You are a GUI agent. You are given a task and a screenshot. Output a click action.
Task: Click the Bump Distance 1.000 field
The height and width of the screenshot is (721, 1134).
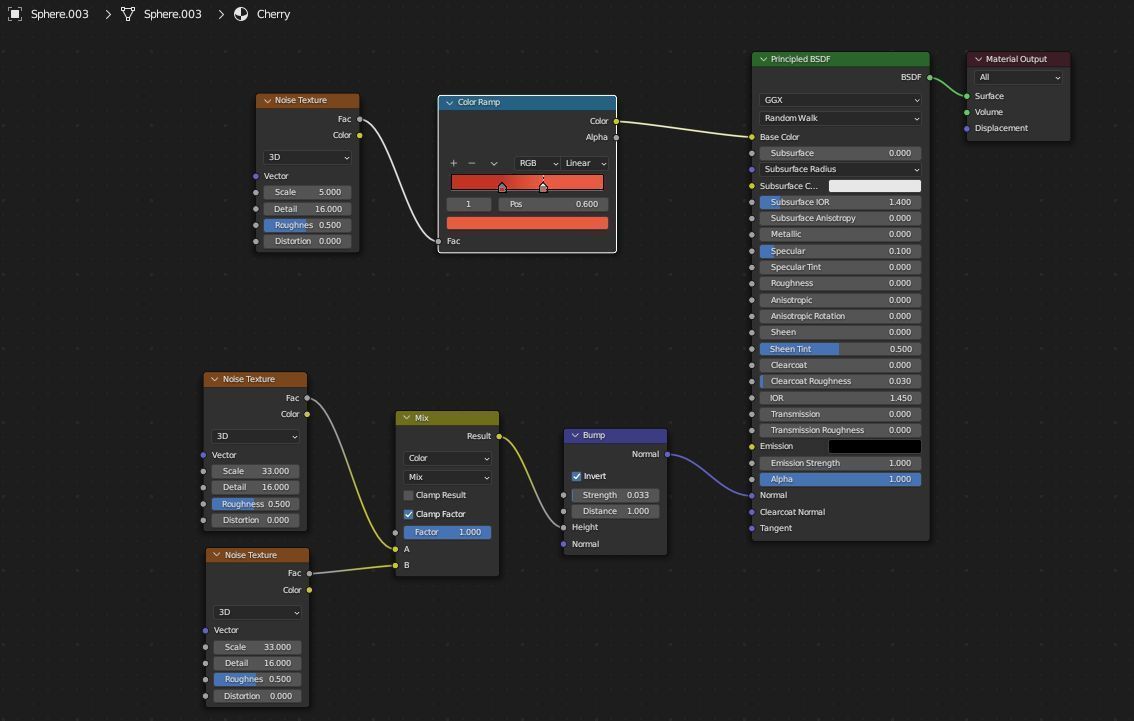pos(615,511)
